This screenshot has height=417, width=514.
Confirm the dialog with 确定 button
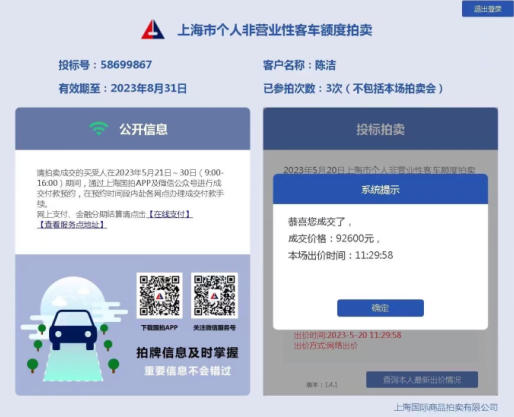(x=380, y=308)
